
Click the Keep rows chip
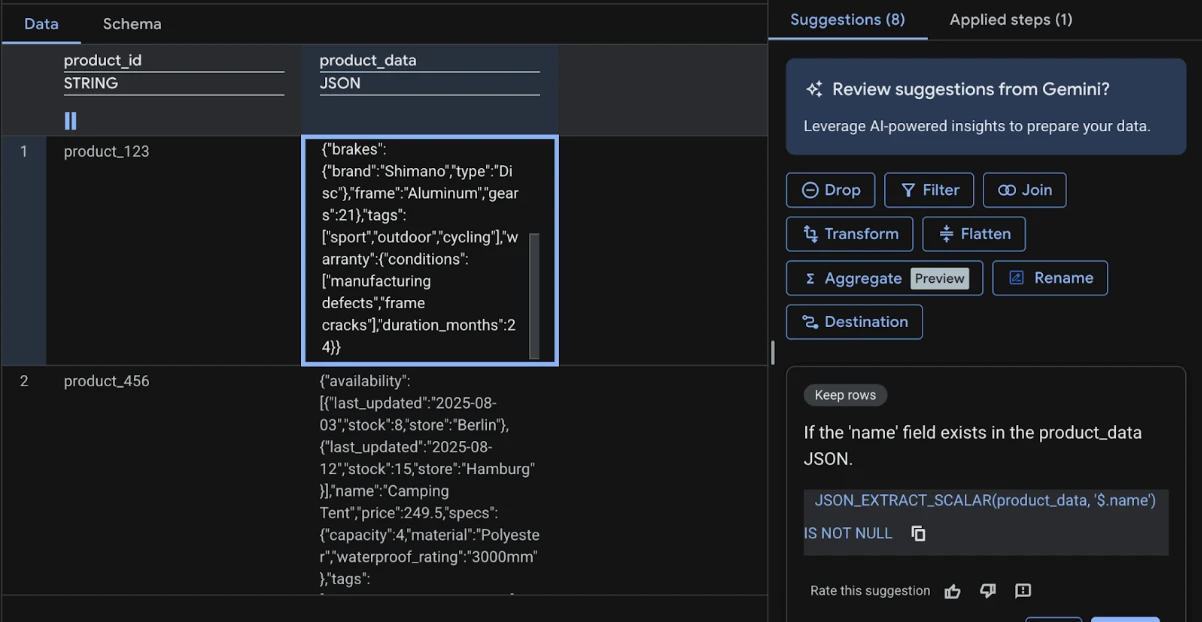pyautogui.click(x=845, y=395)
